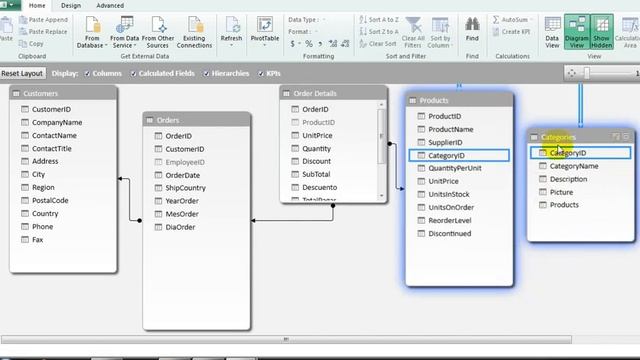Create a KPI
The width and height of the screenshot is (640, 360).
(511, 31)
